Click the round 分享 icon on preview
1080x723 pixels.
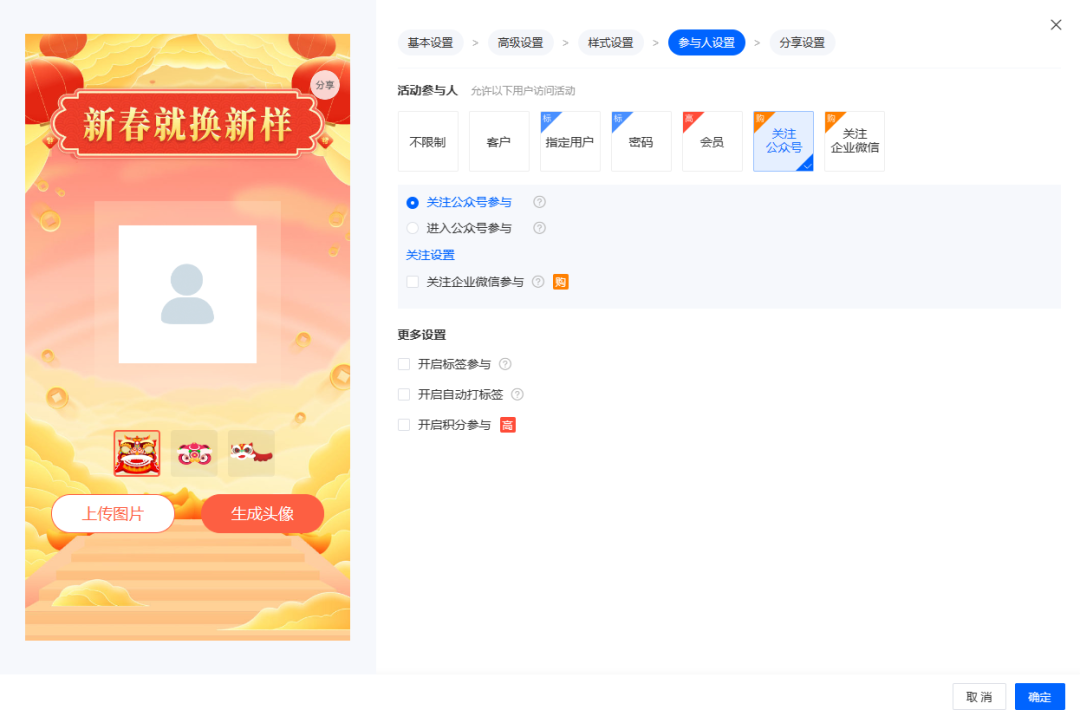tap(325, 85)
